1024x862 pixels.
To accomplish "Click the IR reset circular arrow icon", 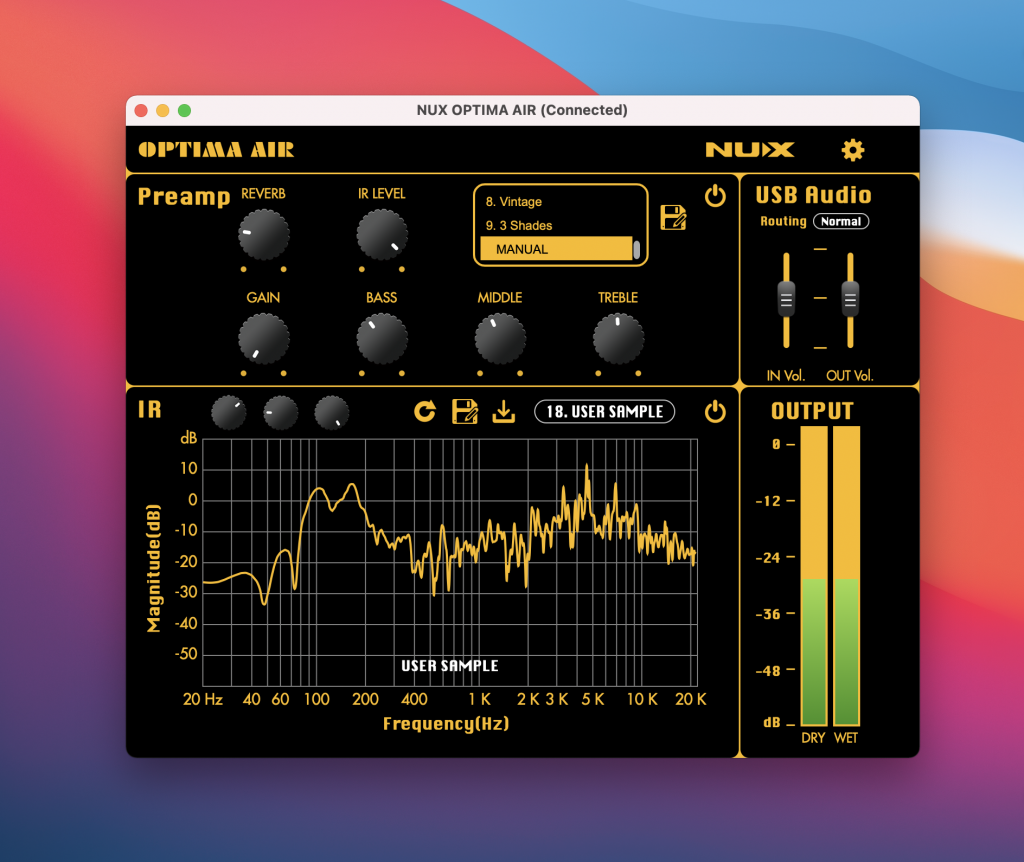I will pos(425,411).
